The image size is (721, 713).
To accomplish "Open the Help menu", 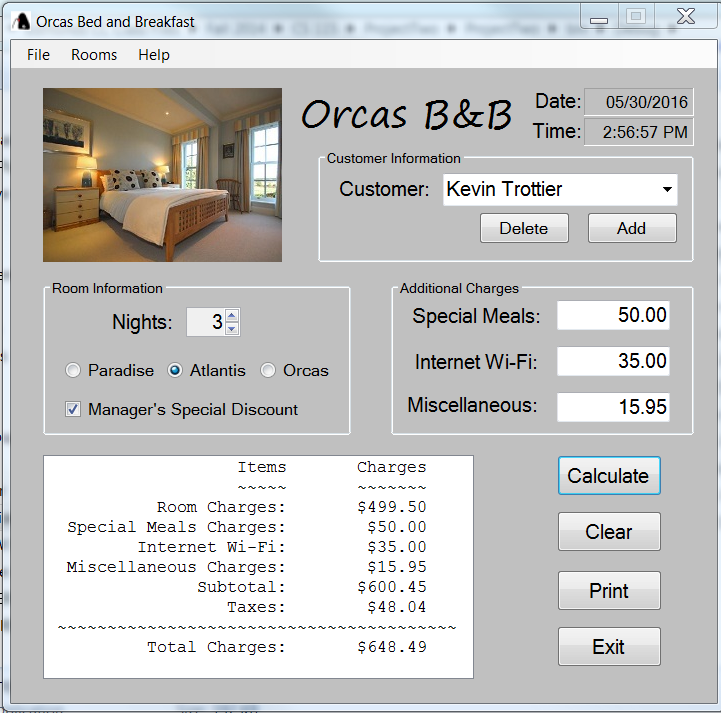I will click(x=154, y=55).
